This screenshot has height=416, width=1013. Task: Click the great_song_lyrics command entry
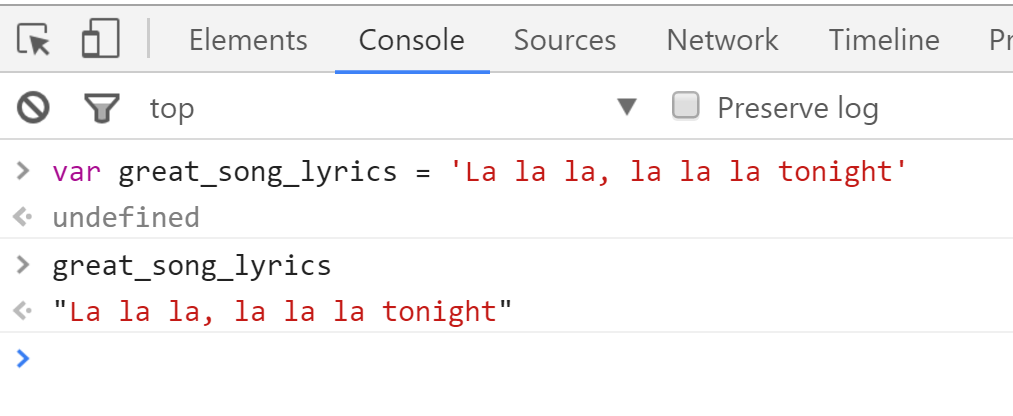(191, 265)
